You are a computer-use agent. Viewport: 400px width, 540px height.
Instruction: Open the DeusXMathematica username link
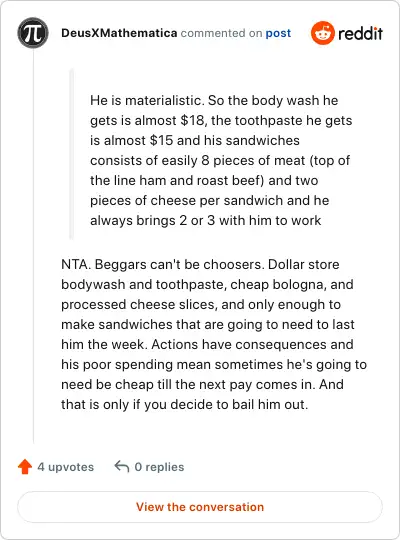click(x=119, y=33)
